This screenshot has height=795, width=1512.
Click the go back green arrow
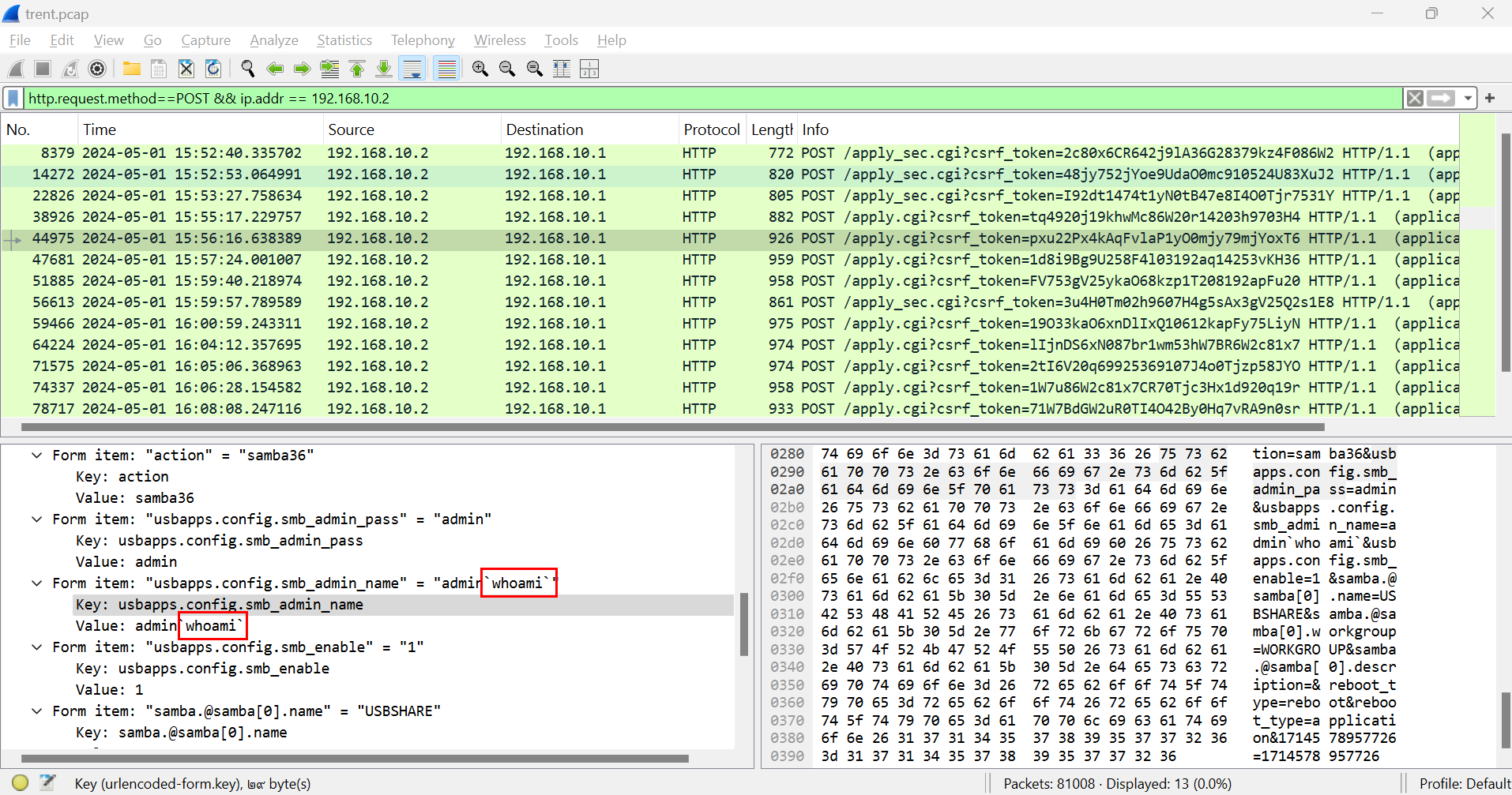(275, 69)
